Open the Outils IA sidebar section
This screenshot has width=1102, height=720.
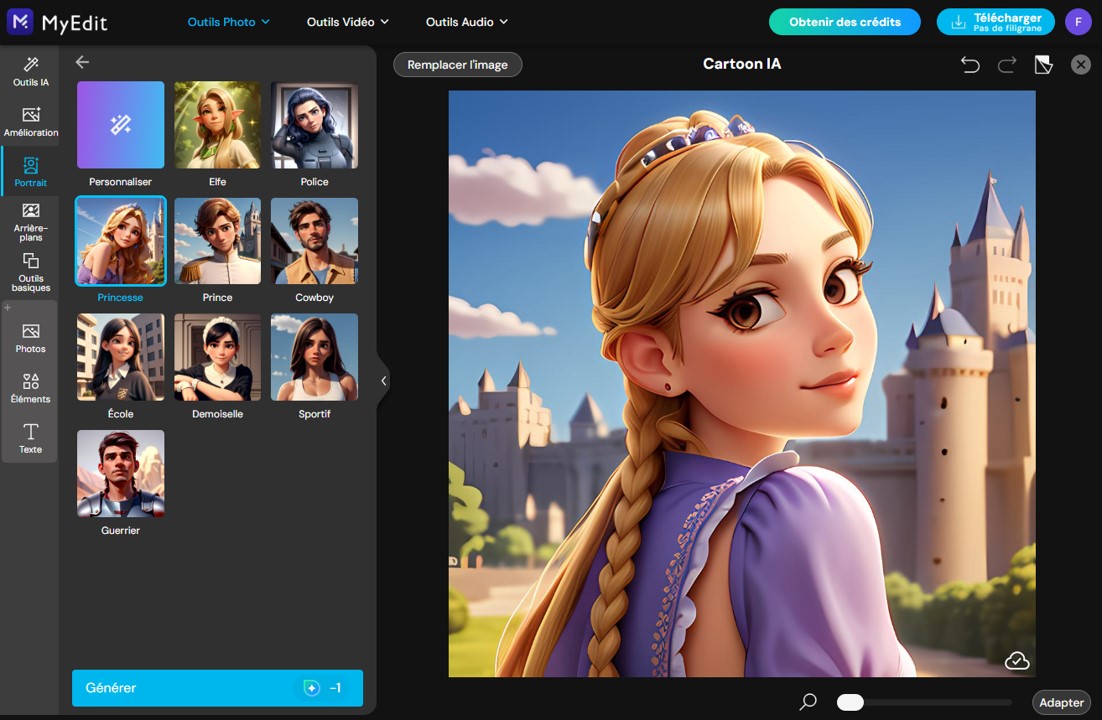30,72
